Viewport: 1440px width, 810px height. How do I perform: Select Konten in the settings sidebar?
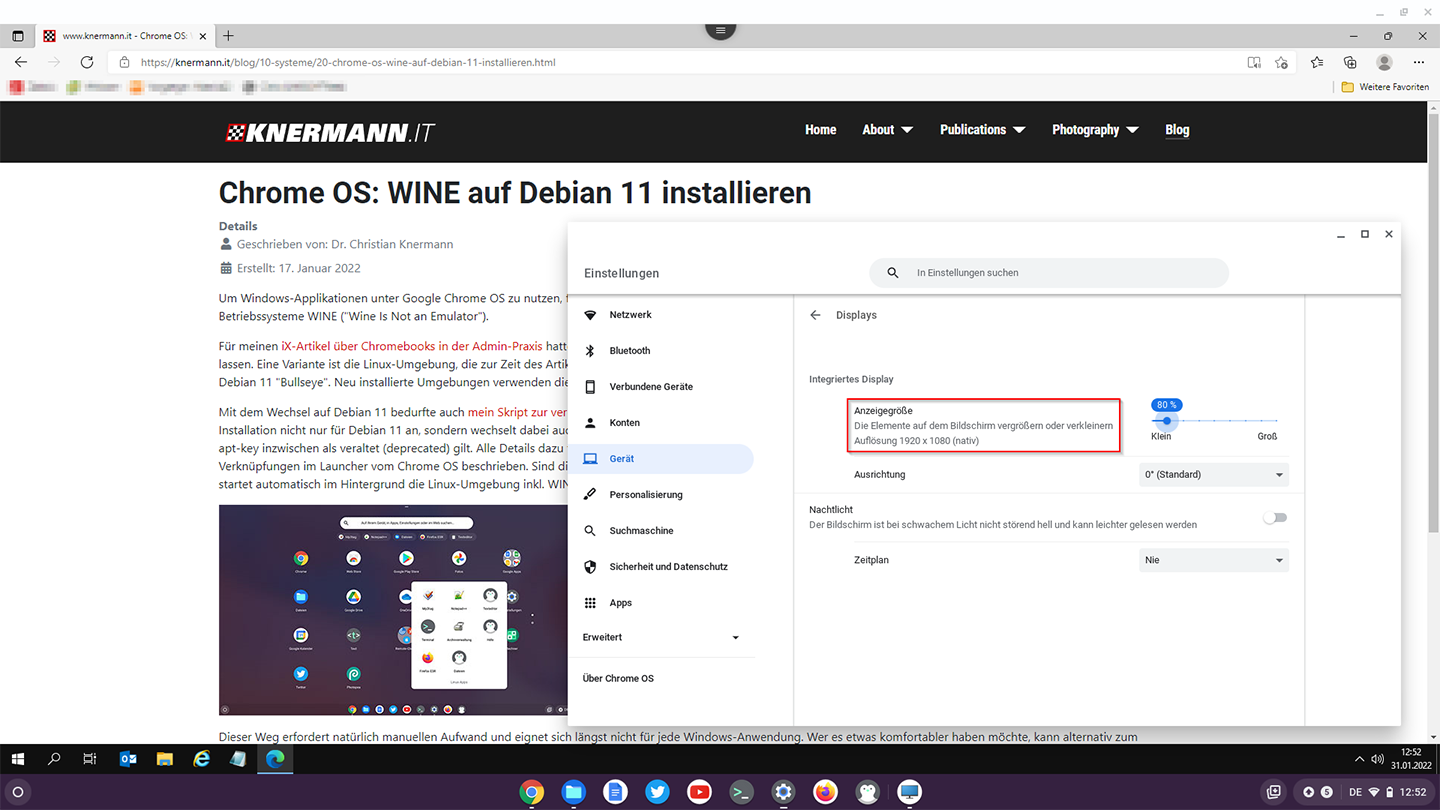point(661,423)
